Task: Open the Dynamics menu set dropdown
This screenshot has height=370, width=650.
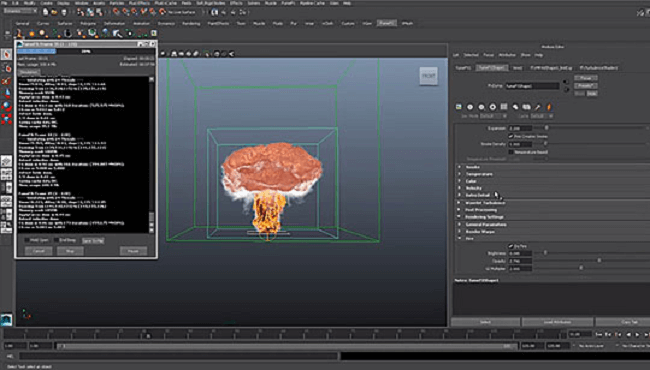Action: pos(20,11)
